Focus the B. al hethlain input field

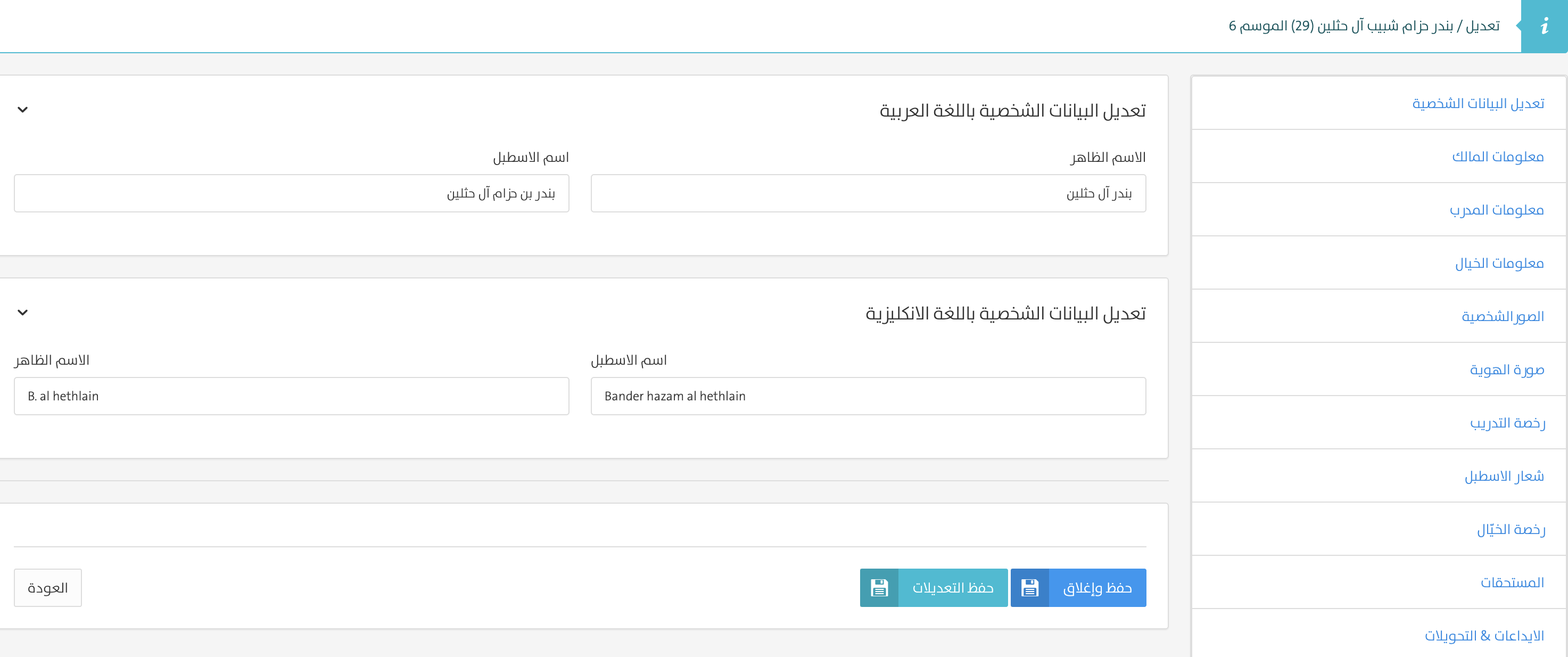(x=292, y=397)
